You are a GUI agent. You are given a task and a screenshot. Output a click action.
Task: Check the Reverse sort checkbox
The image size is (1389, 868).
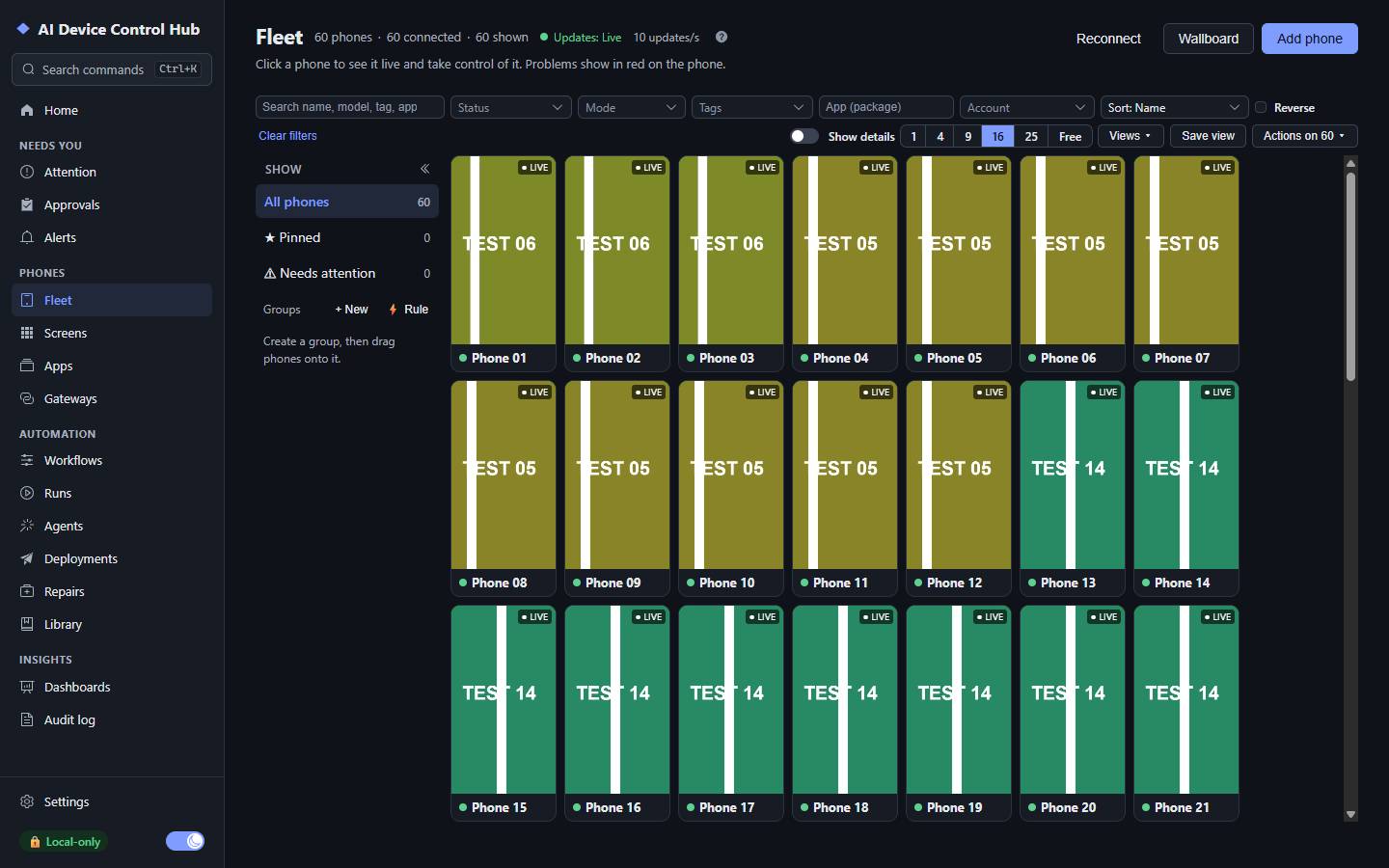coord(1261,107)
